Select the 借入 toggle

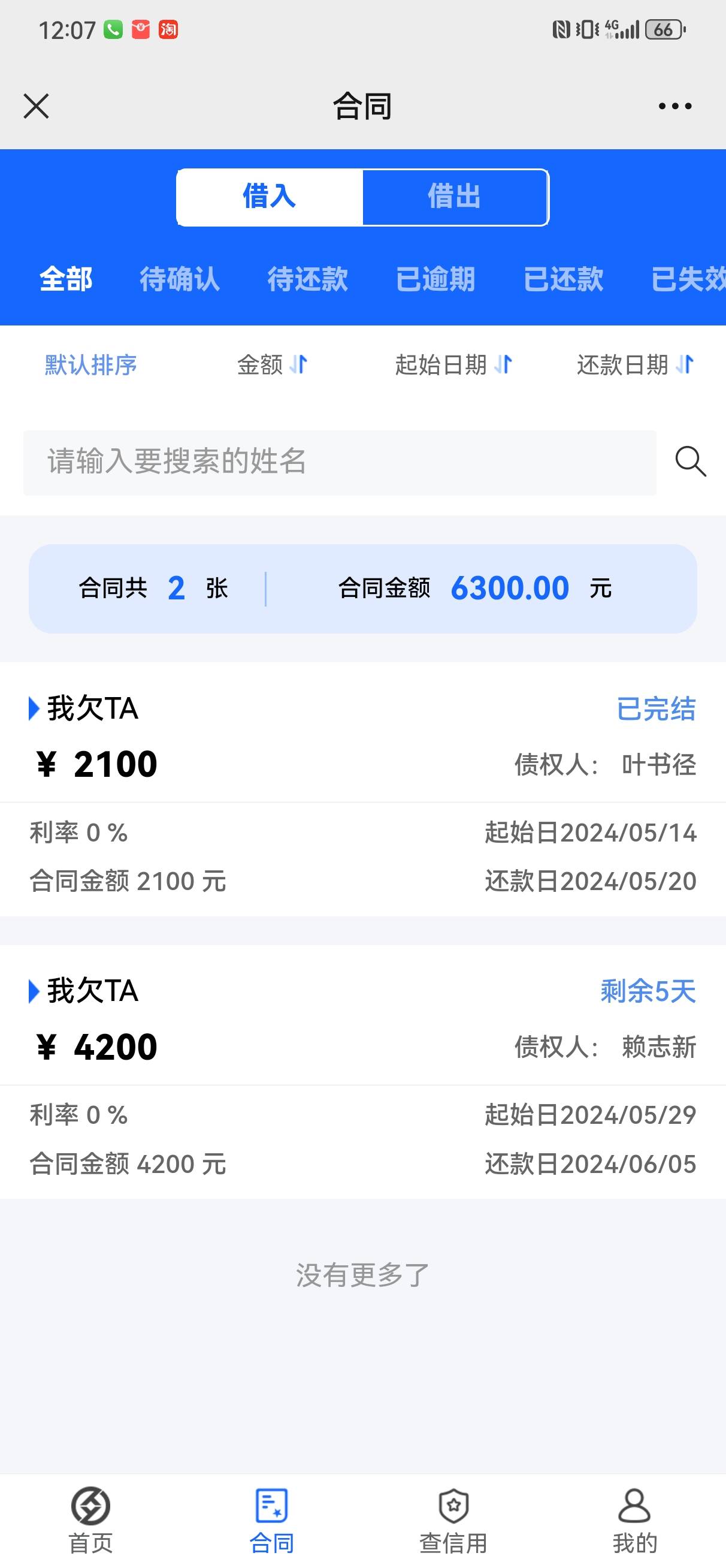coord(270,197)
